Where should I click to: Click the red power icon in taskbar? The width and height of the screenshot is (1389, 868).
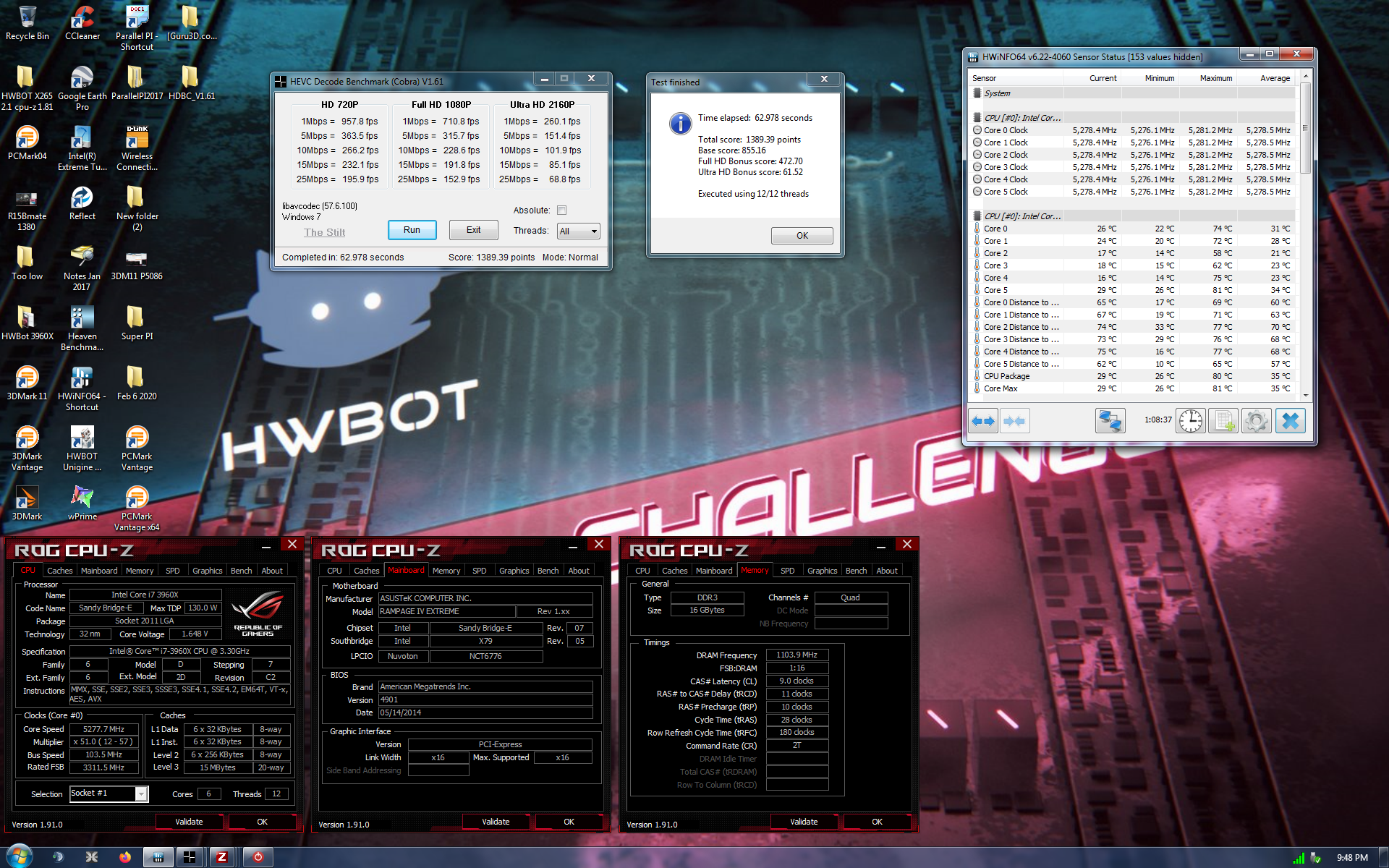pyautogui.click(x=258, y=857)
